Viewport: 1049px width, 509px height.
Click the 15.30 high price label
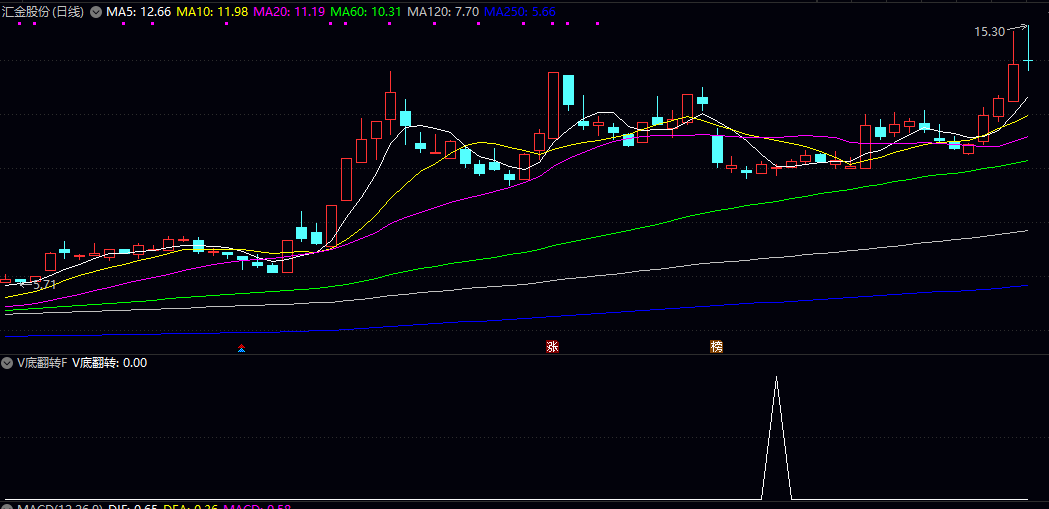point(989,32)
